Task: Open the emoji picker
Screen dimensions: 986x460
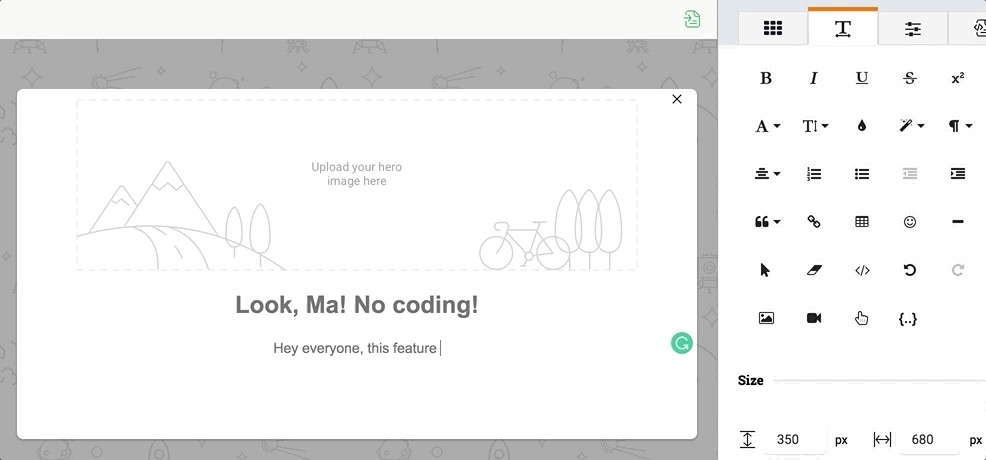Action: pos(910,222)
